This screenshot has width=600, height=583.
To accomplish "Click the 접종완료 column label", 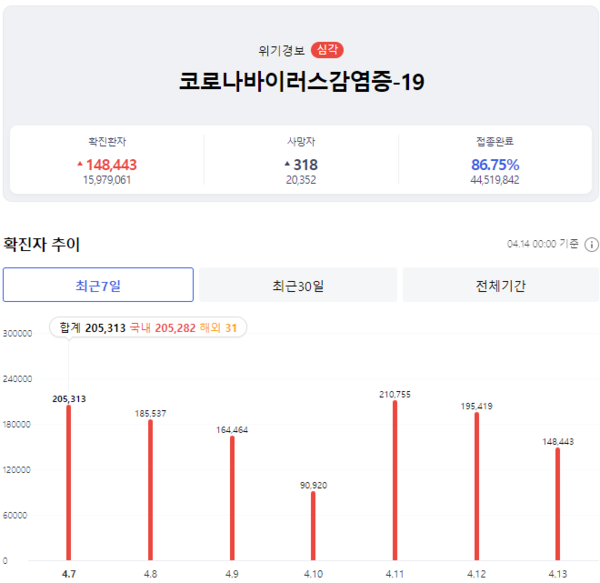I will [x=495, y=142].
